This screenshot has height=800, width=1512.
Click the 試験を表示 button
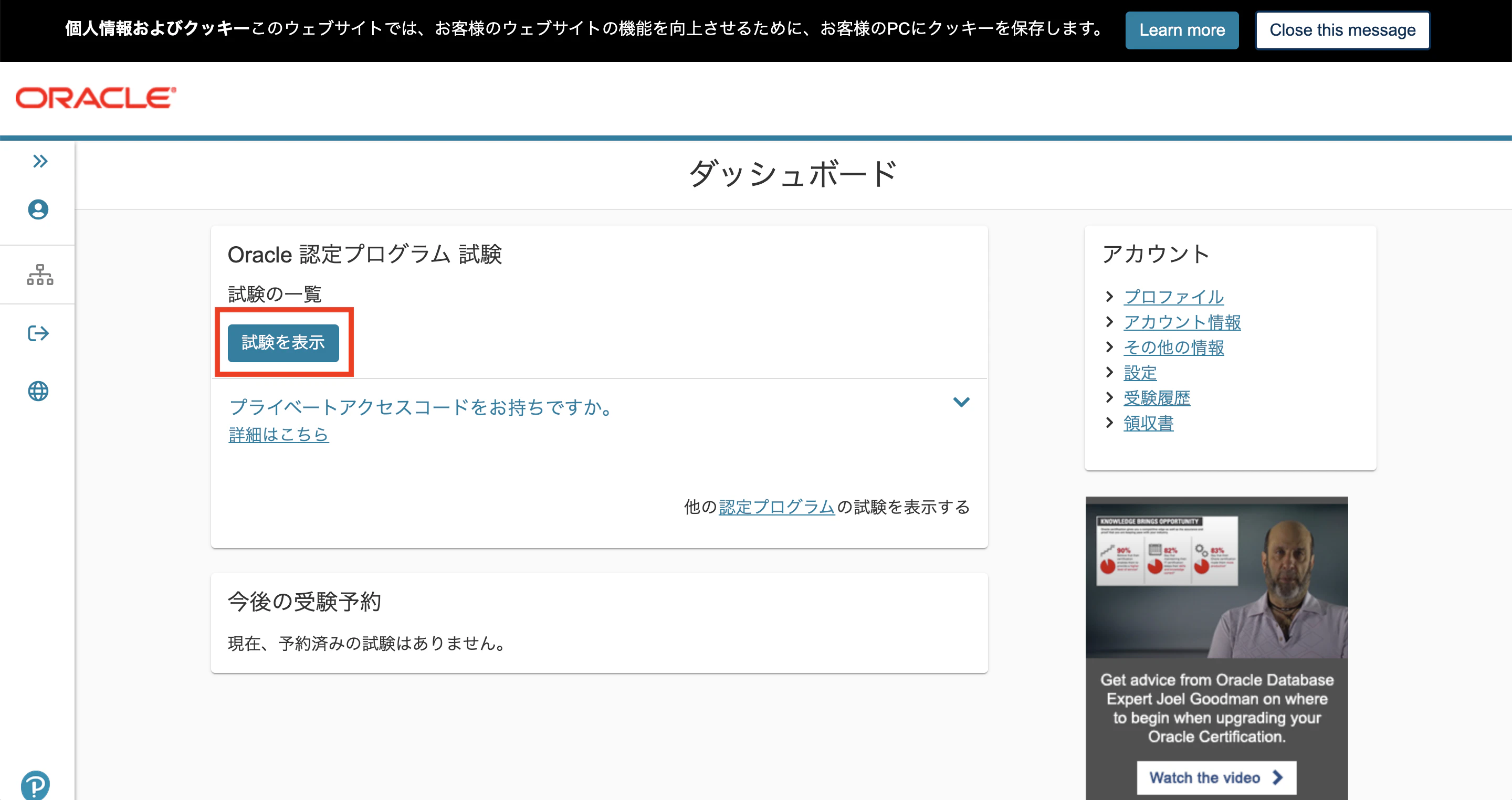283,343
